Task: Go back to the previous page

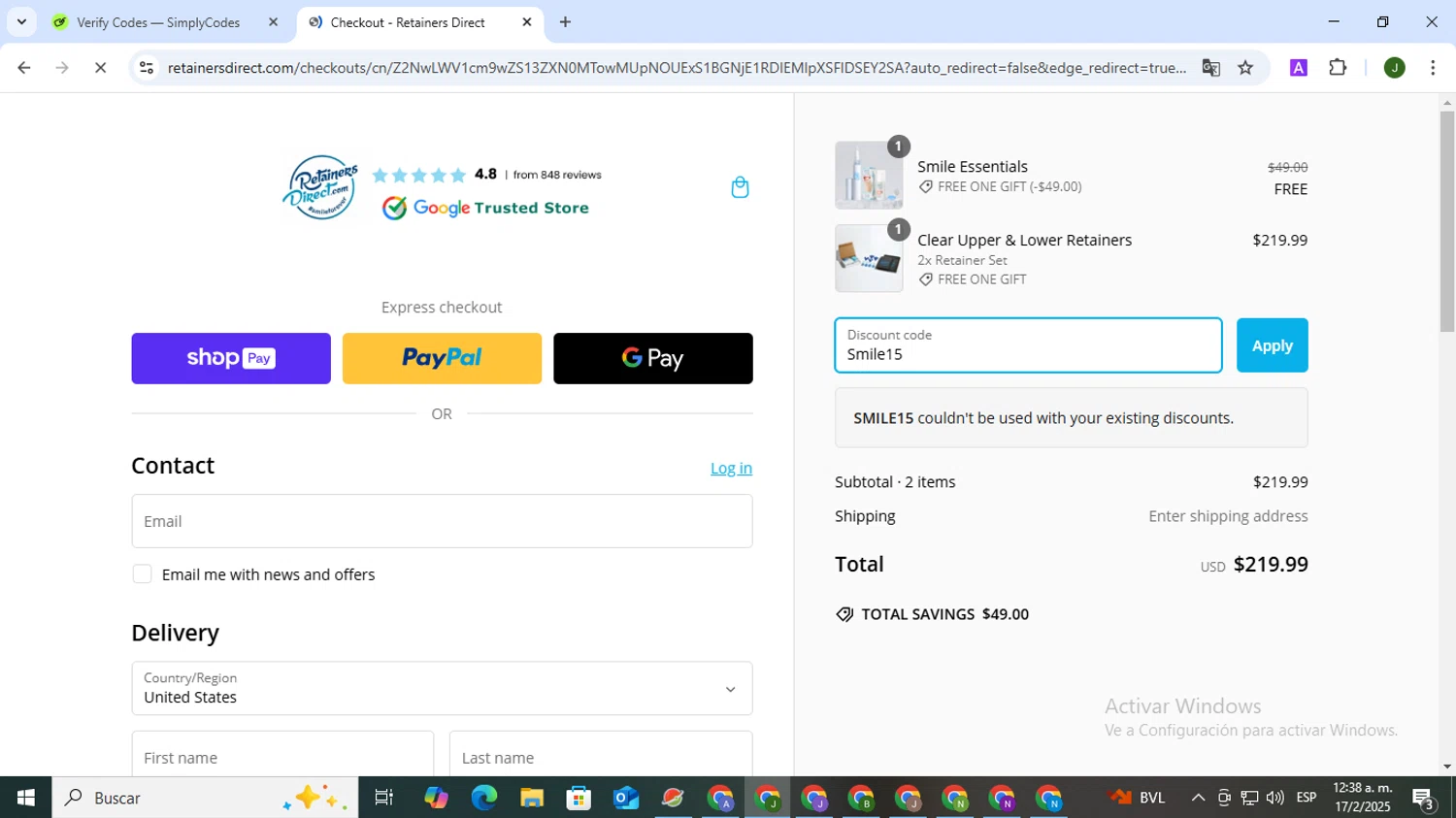Action: point(24,68)
